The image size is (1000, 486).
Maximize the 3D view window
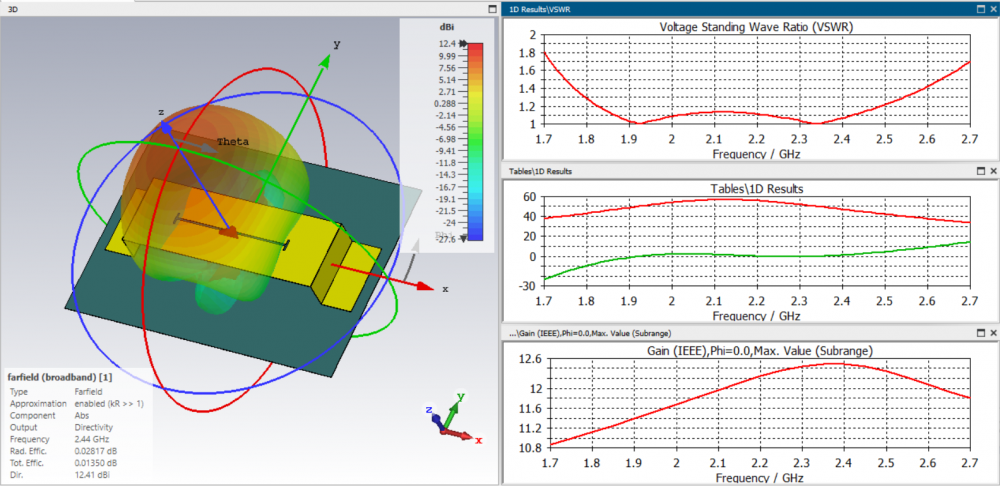tap(492, 10)
